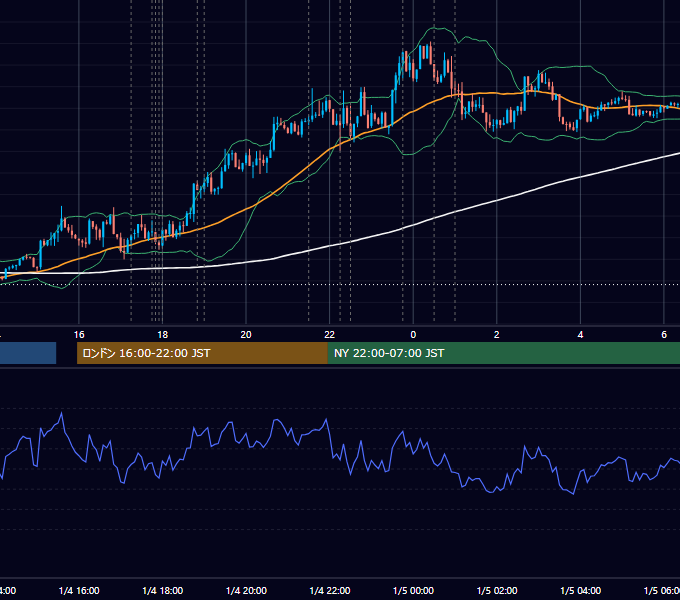The image size is (680, 600).
Task: Click the 1/4 22:00 date label
Action: pos(330,591)
